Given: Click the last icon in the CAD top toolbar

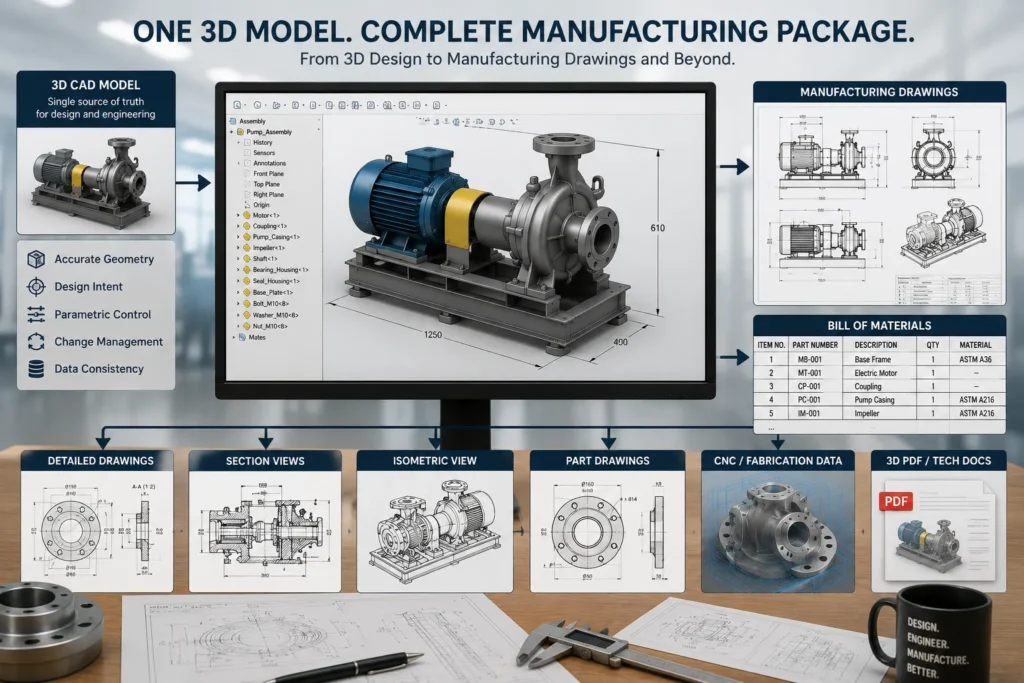Looking at the screenshot, I should pos(436,105).
